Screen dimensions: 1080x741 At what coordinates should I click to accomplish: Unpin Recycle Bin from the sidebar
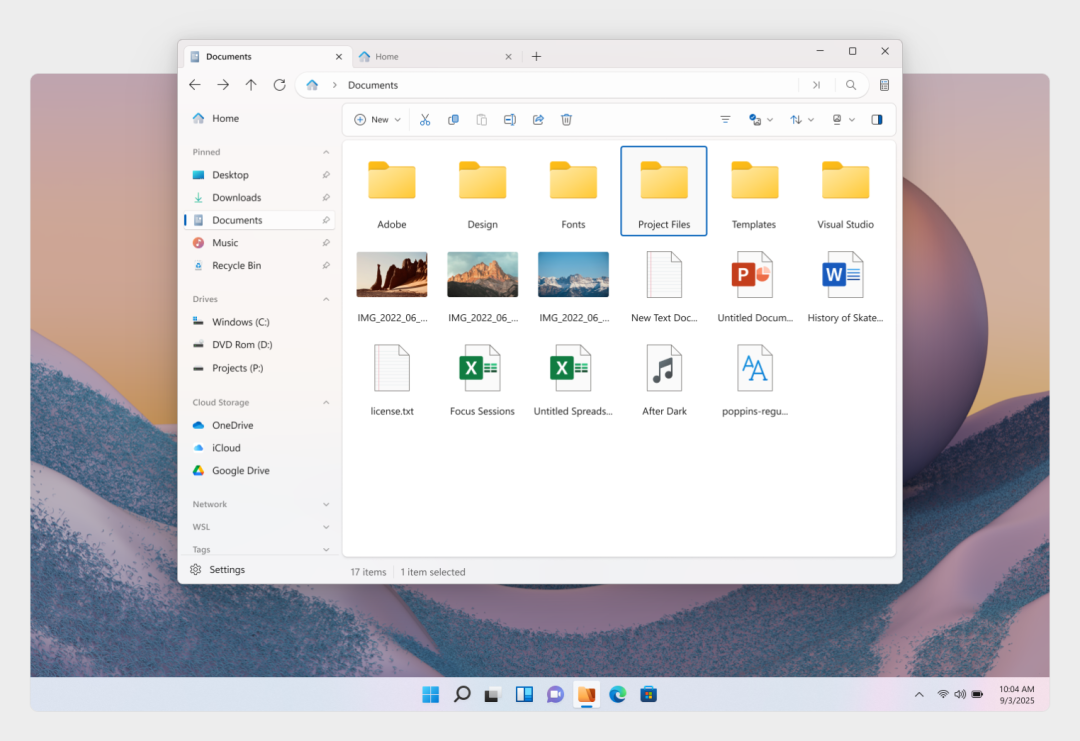[326, 266]
